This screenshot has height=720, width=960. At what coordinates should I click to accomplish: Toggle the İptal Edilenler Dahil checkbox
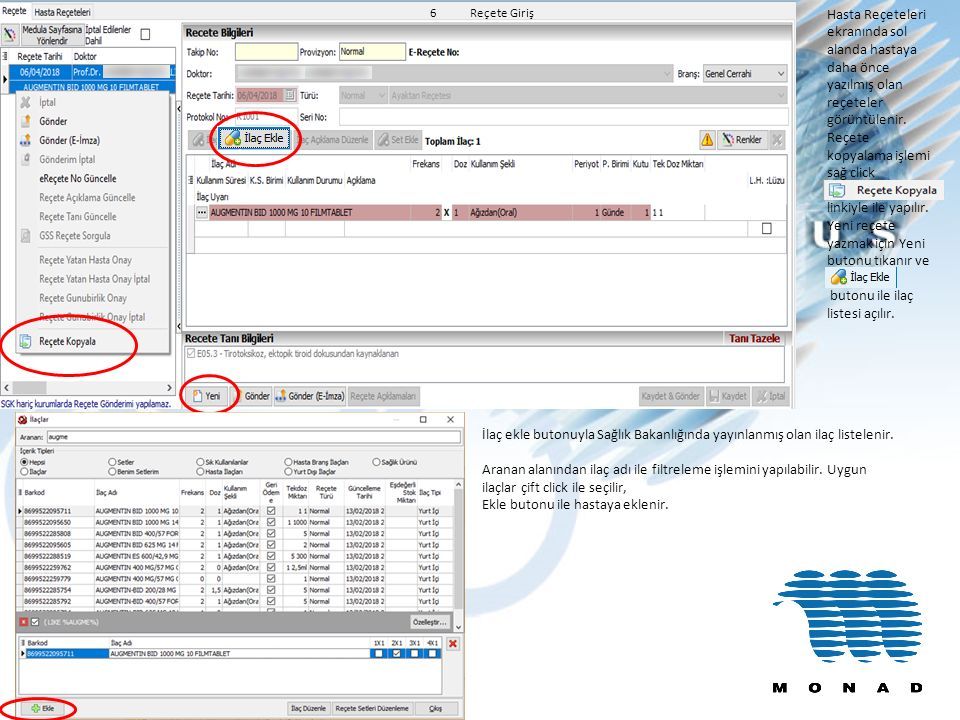click(x=145, y=34)
